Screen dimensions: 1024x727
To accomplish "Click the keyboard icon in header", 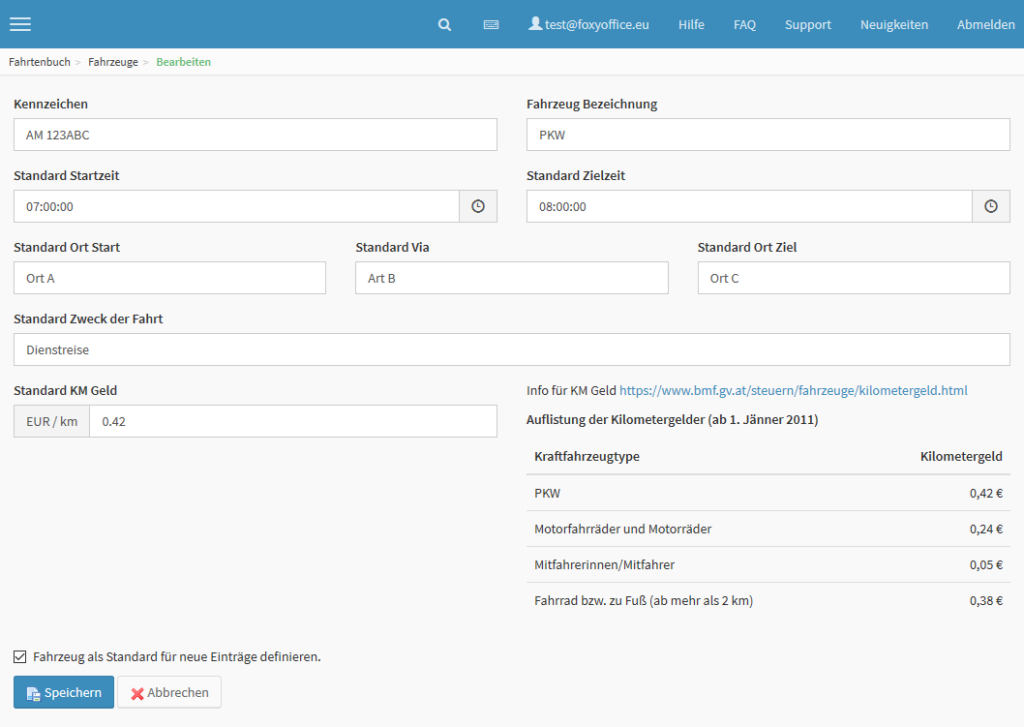I will click(x=491, y=24).
